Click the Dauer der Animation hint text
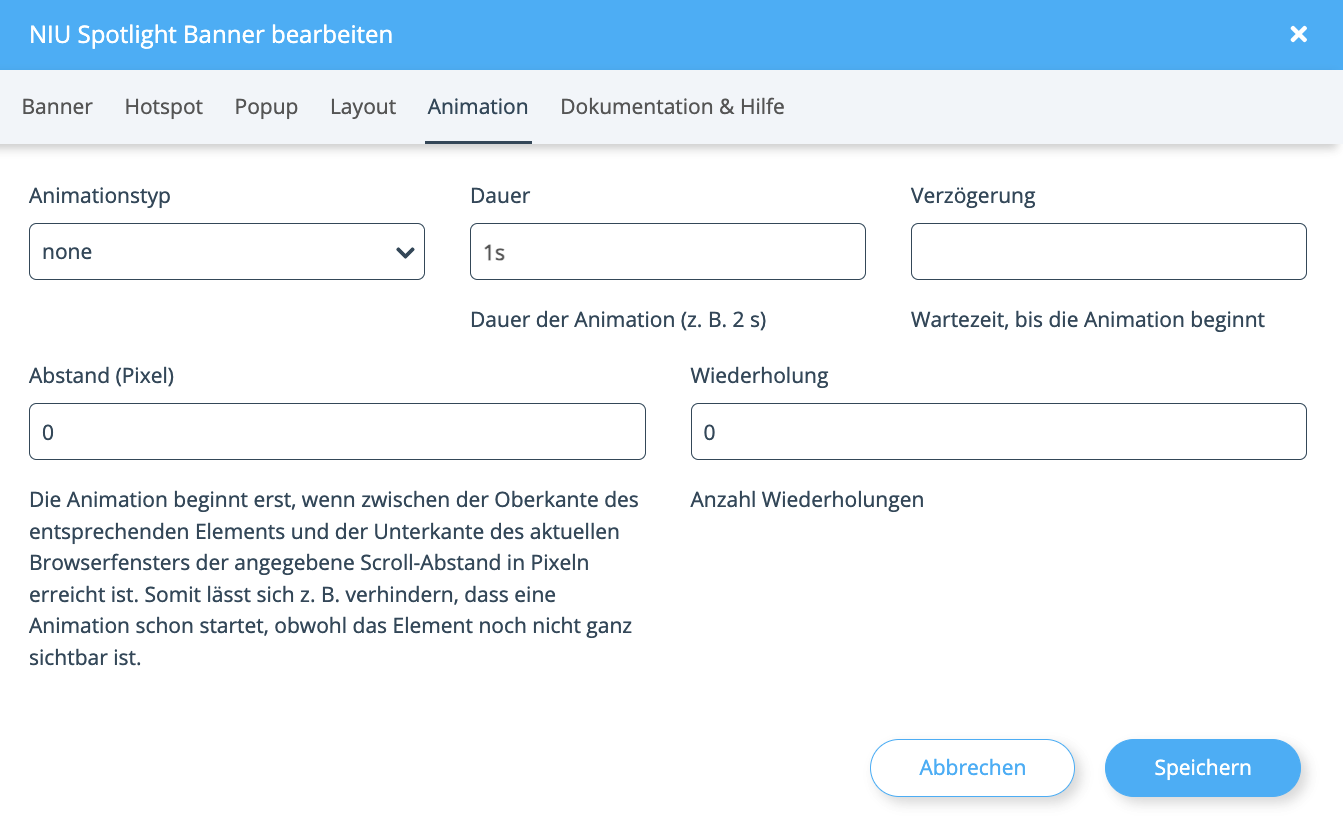Viewport: 1343px width, 834px height. [618, 320]
